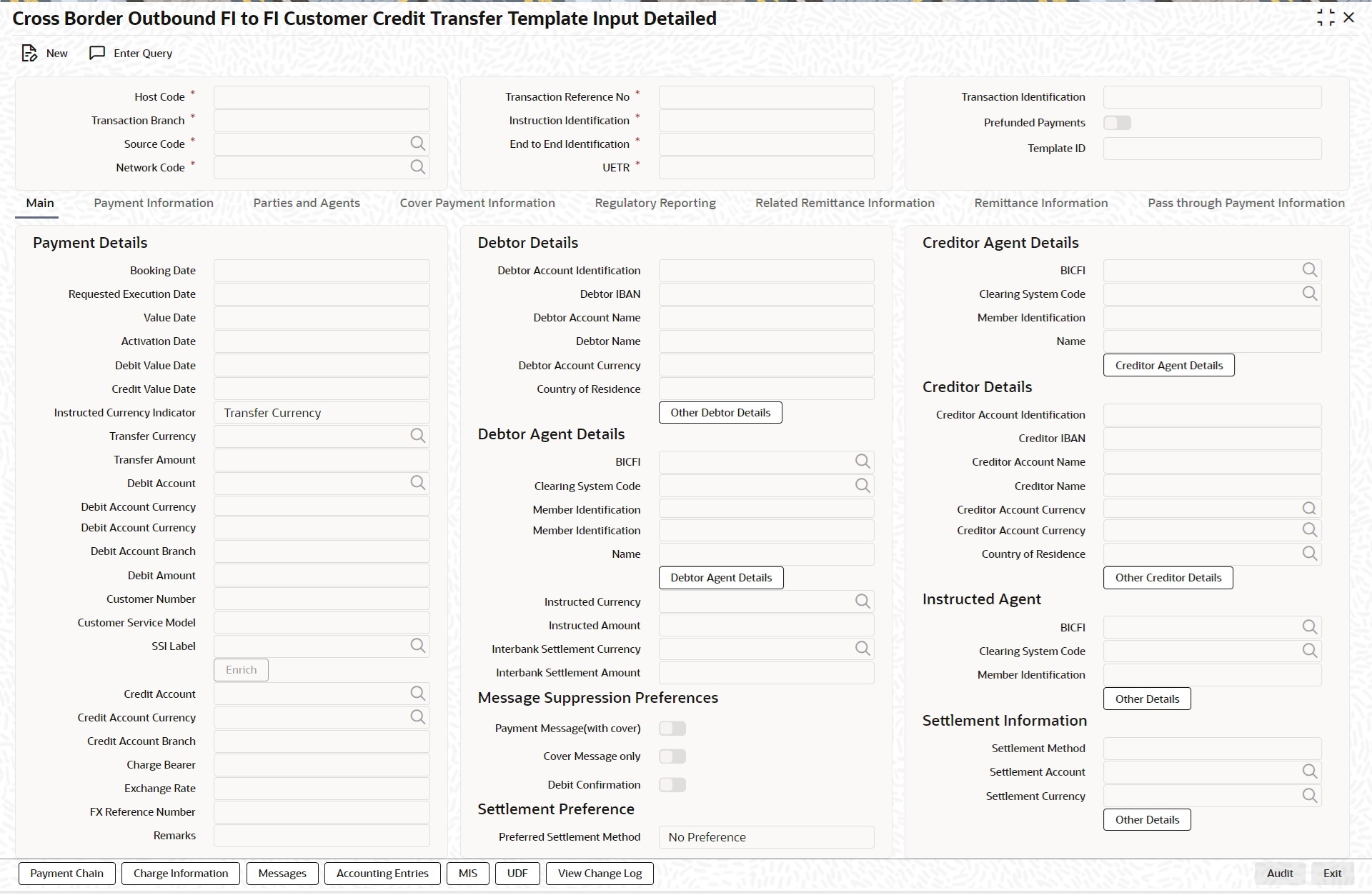Turn on Debit Confirmation toggle
This screenshot has height=895, width=1372.
(x=672, y=785)
